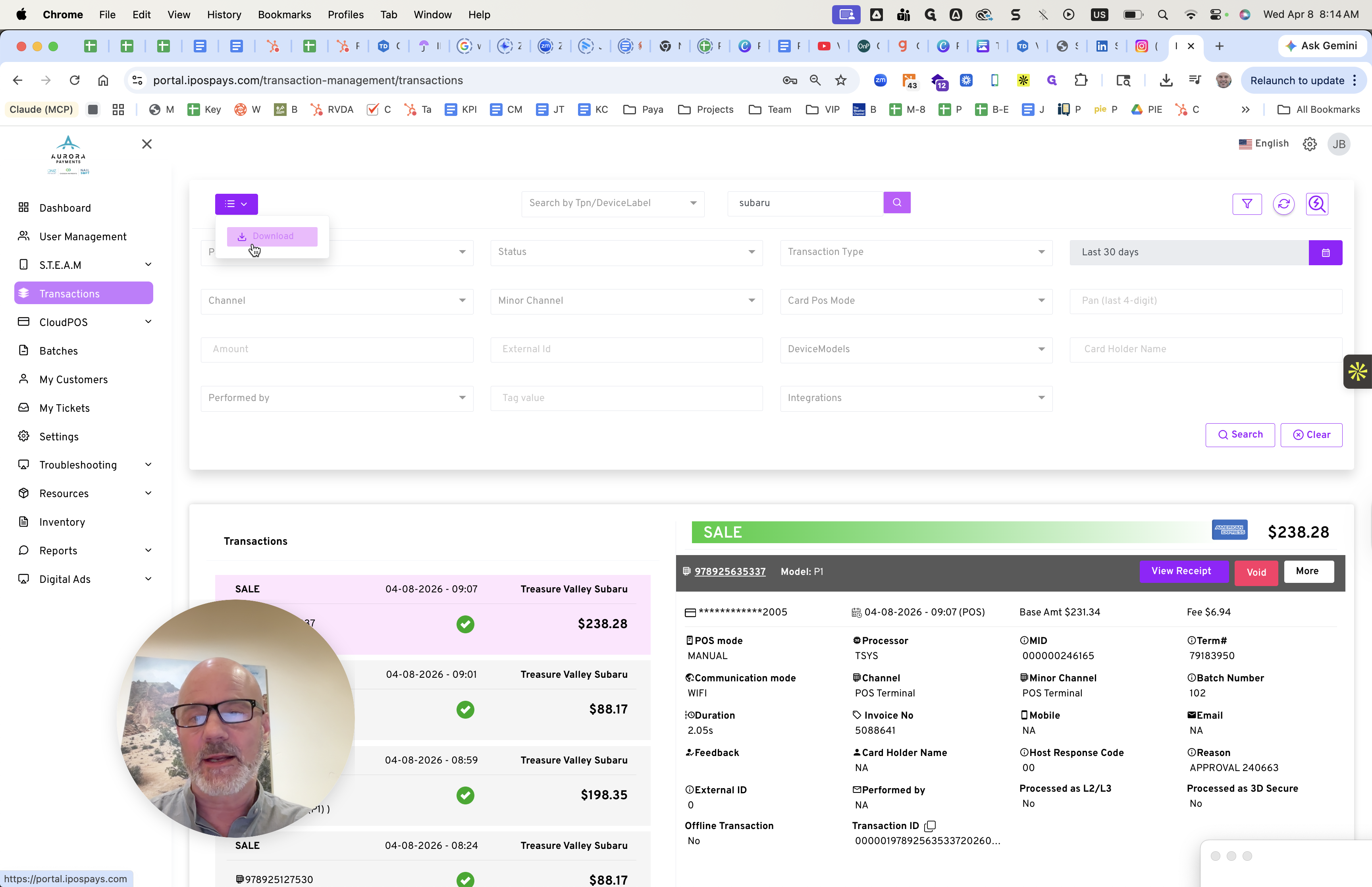
Task: Click the purple search magnifier button
Action: coord(896,203)
